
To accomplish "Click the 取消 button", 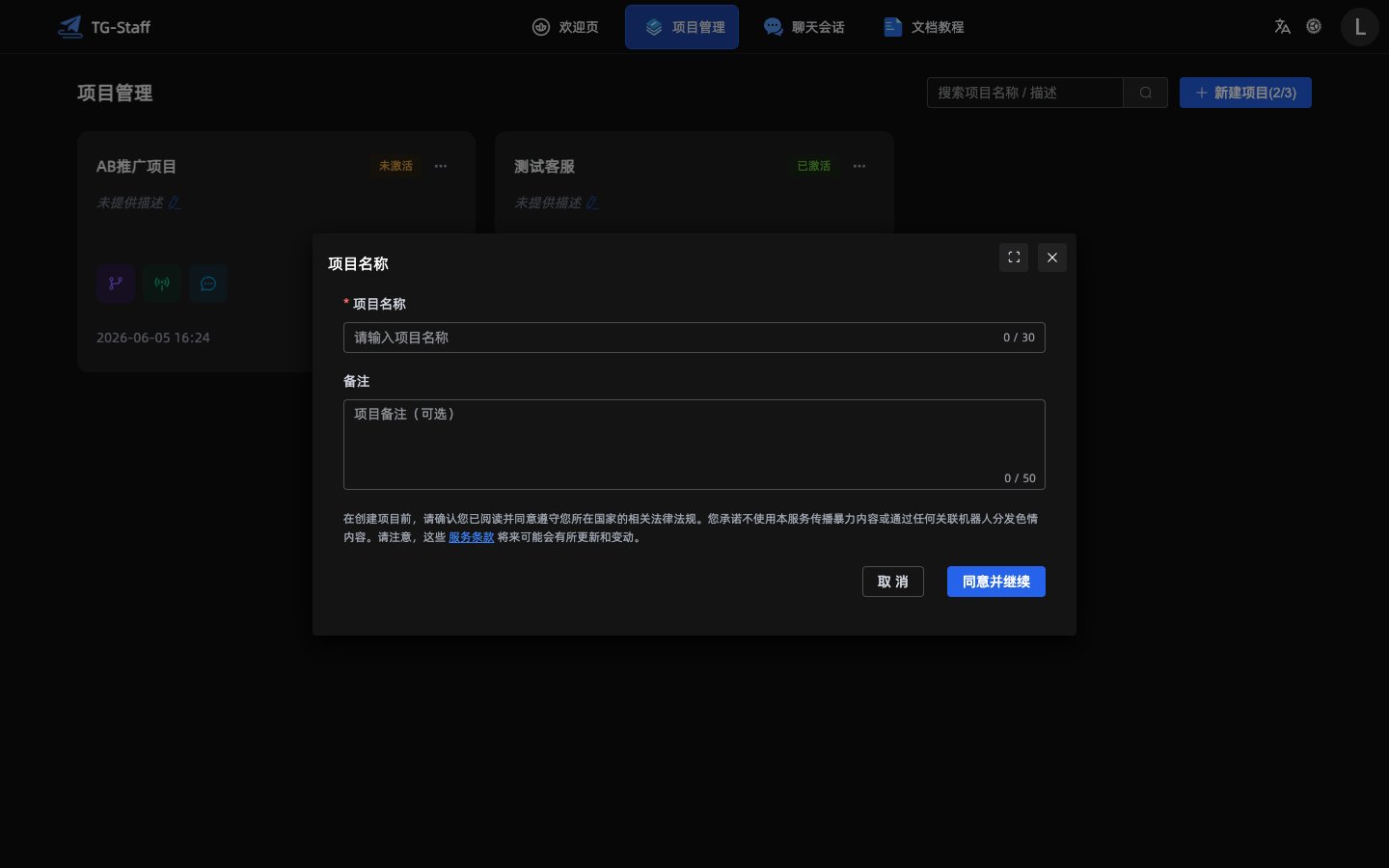I will coord(893,582).
